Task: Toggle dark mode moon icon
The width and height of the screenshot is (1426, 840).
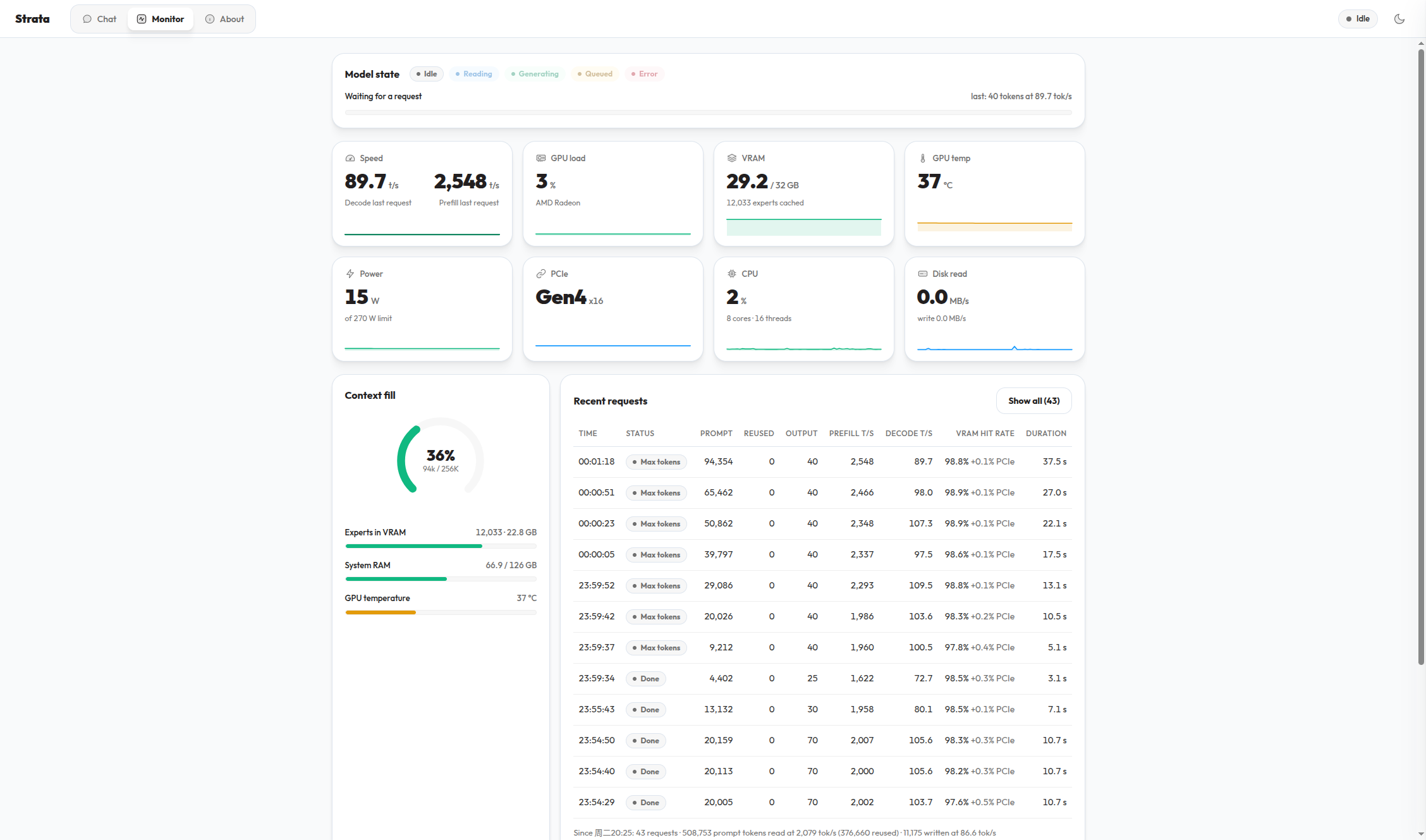Action: click(x=1399, y=19)
